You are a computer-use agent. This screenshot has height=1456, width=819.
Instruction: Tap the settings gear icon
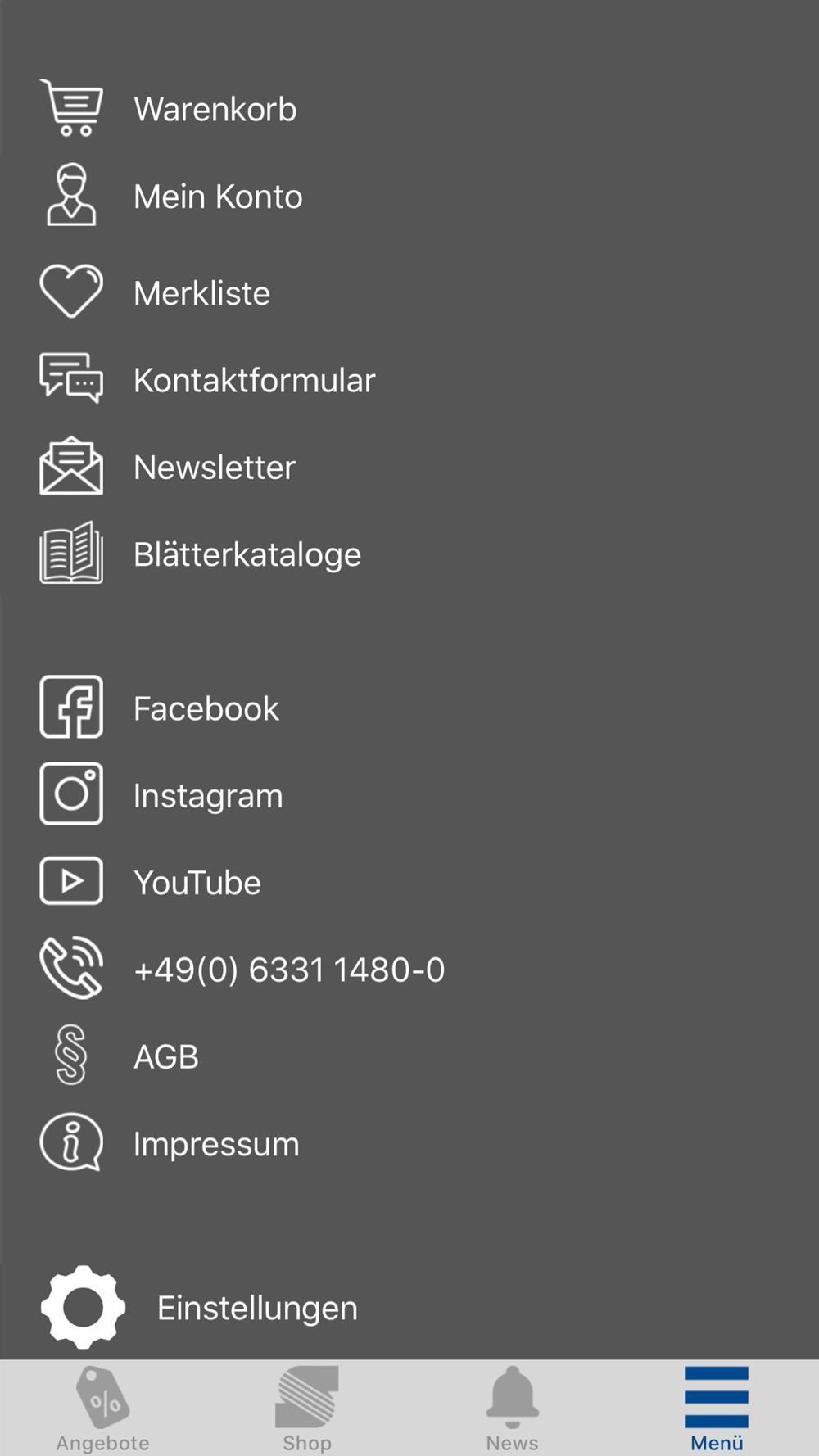click(x=83, y=1307)
